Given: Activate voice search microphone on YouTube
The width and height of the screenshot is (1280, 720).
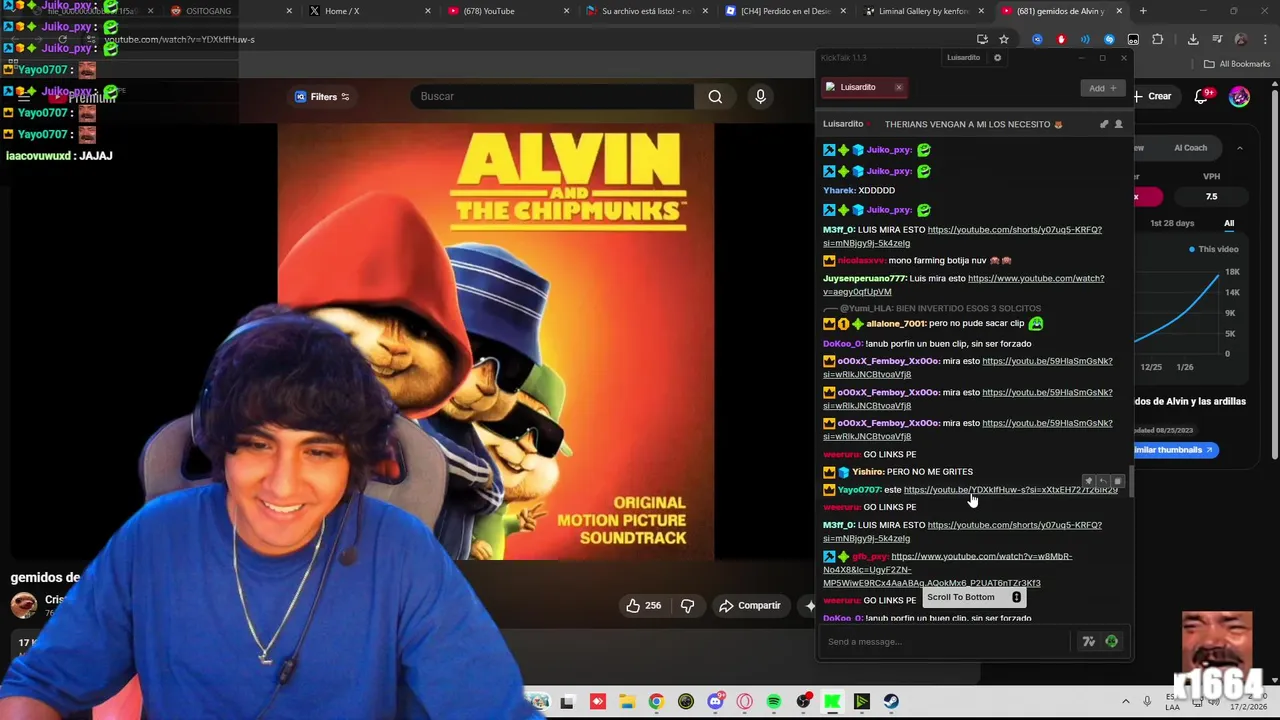Looking at the screenshot, I should click(x=760, y=96).
